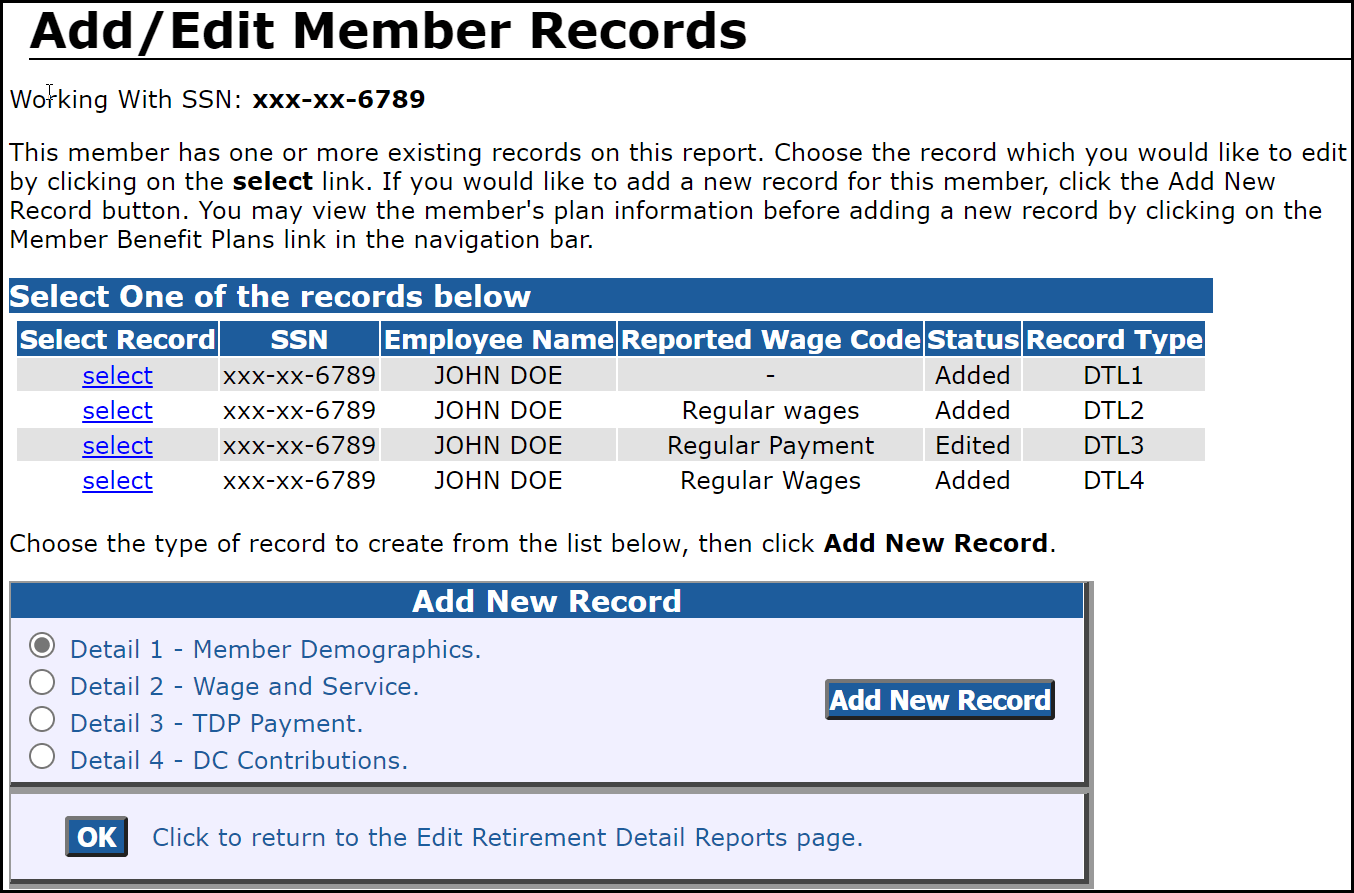Click the SSN column header
This screenshot has height=893, width=1354.
(299, 339)
